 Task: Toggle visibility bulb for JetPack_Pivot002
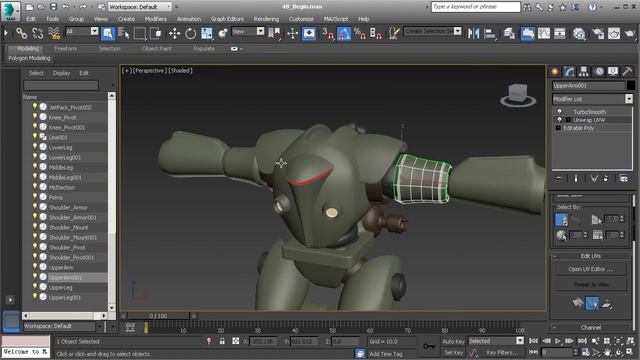(35, 107)
